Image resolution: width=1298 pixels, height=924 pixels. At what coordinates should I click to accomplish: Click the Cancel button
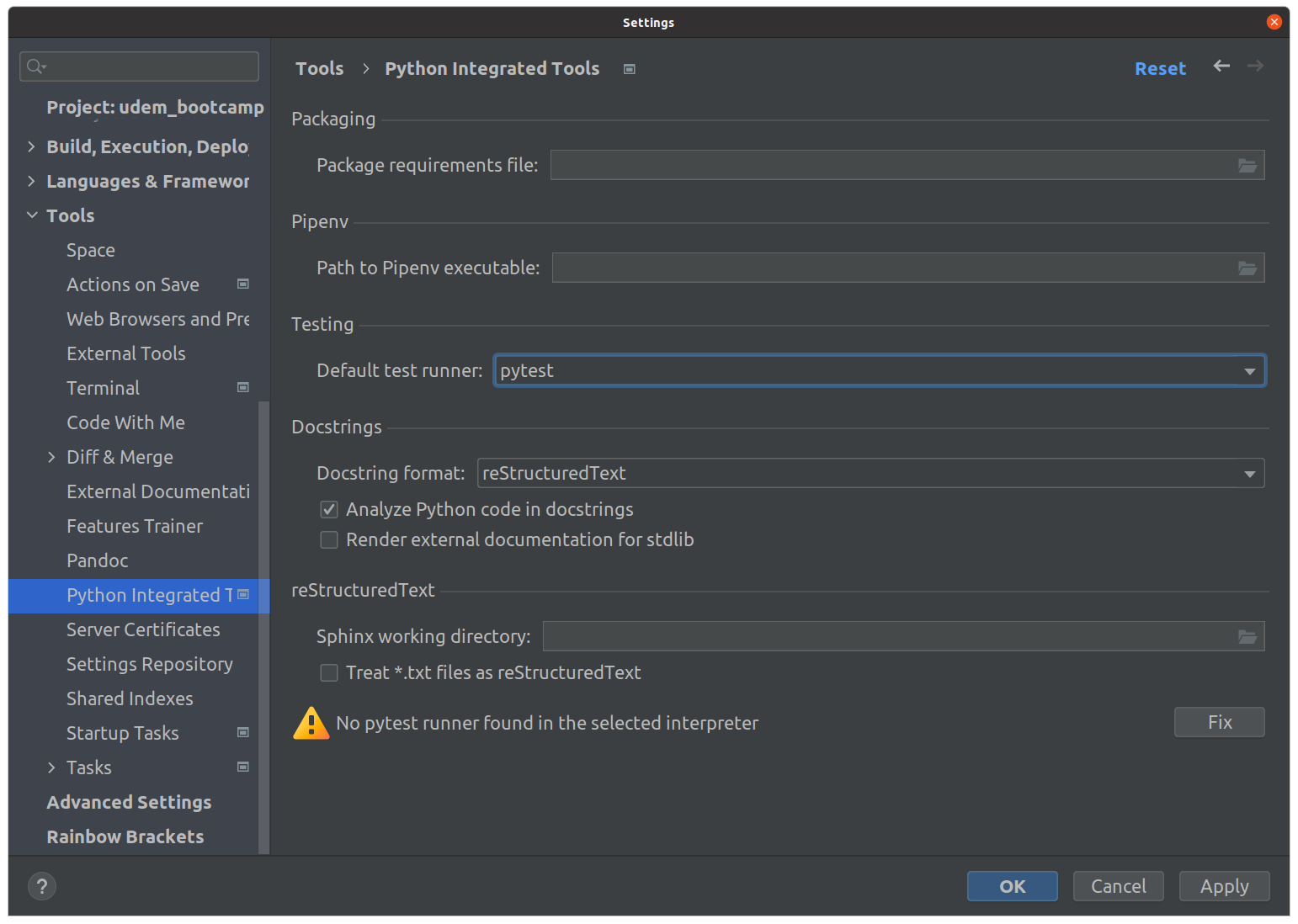click(x=1118, y=887)
